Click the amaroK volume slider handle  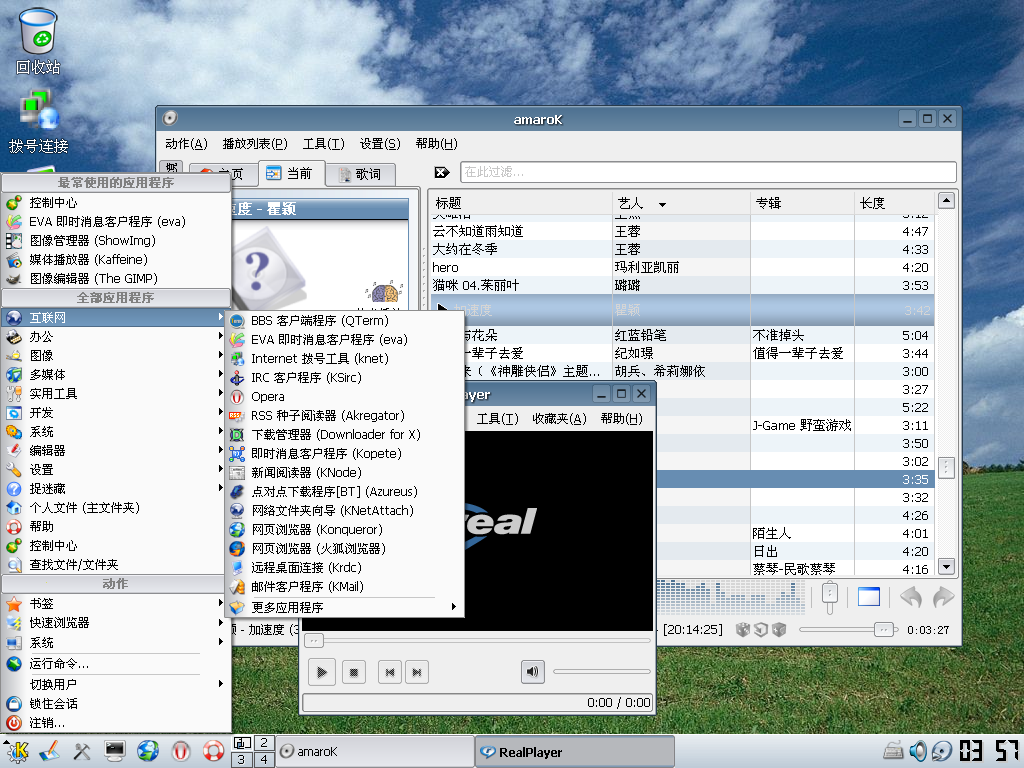pyautogui.click(x=884, y=630)
